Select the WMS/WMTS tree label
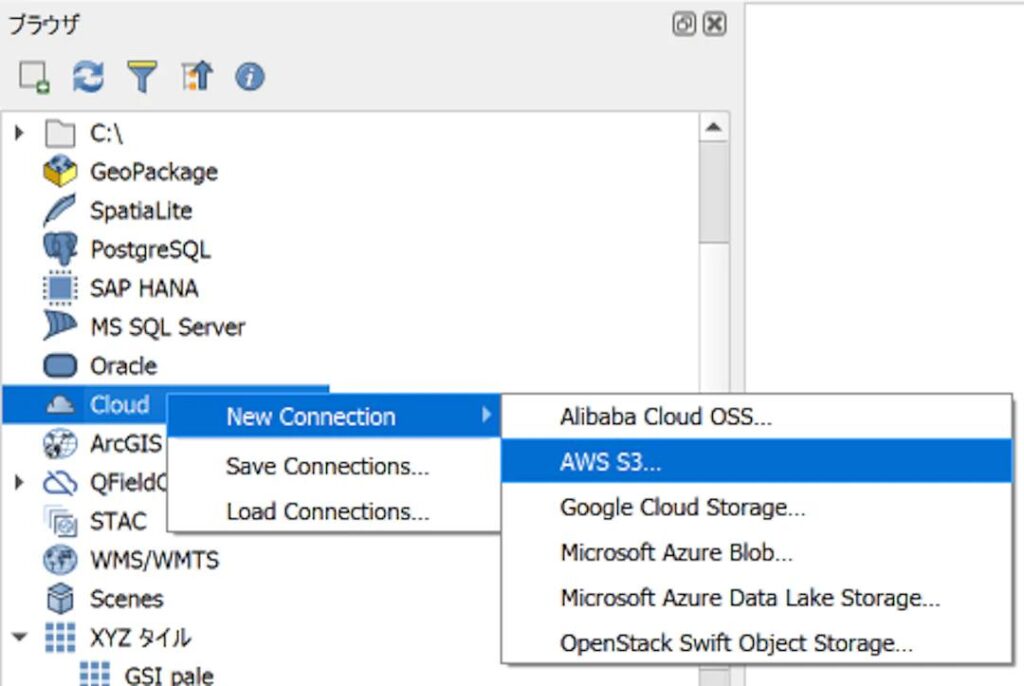 (x=155, y=560)
